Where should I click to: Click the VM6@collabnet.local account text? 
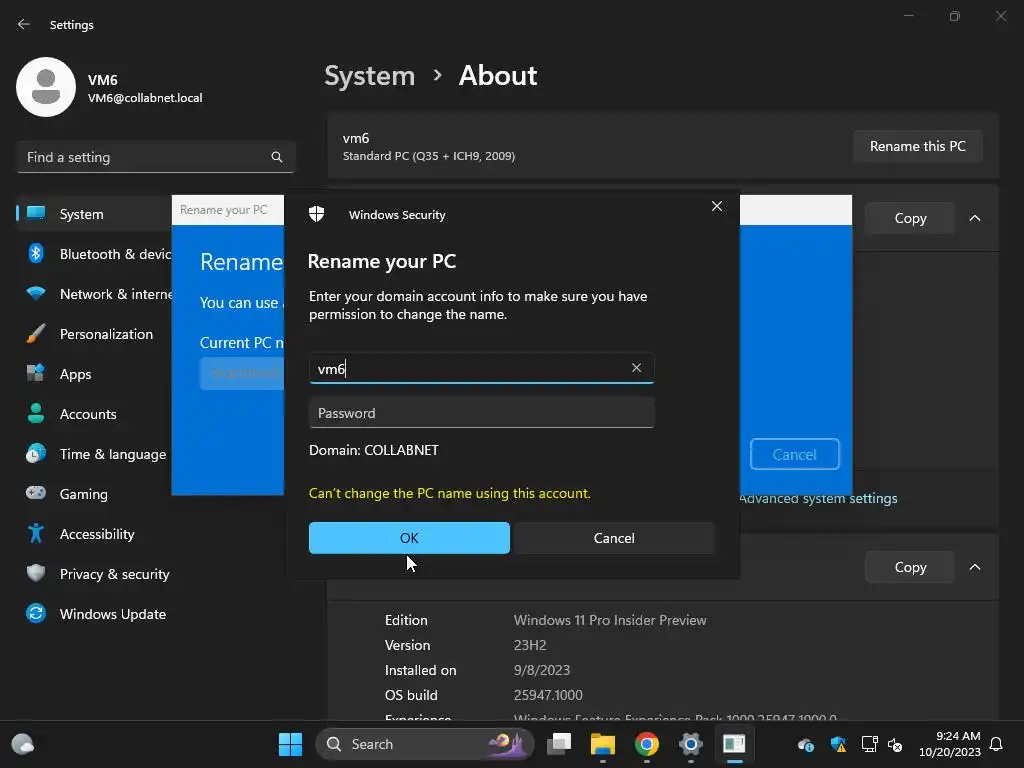click(x=145, y=98)
